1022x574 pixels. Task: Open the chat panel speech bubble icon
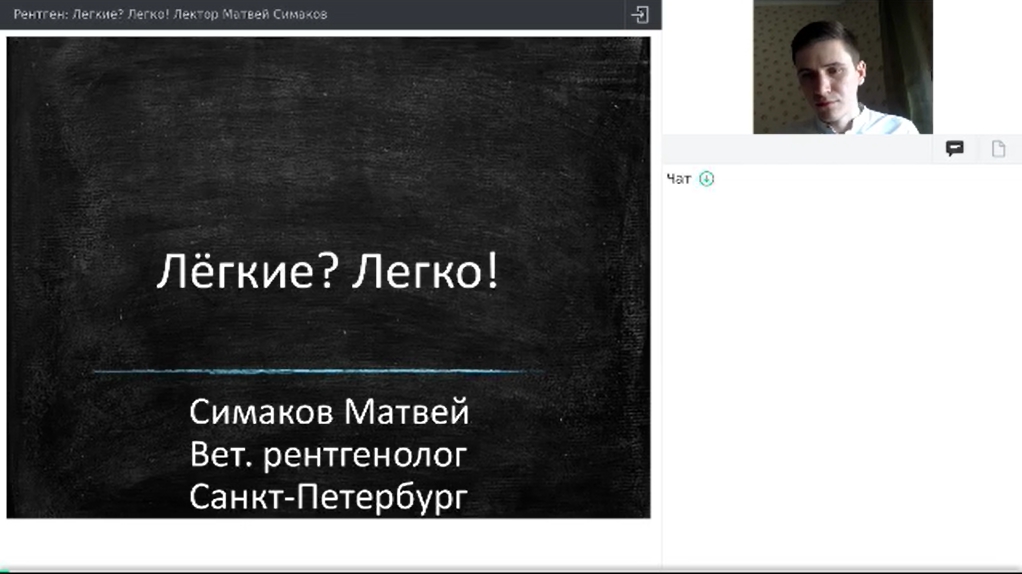pyautogui.click(x=954, y=149)
